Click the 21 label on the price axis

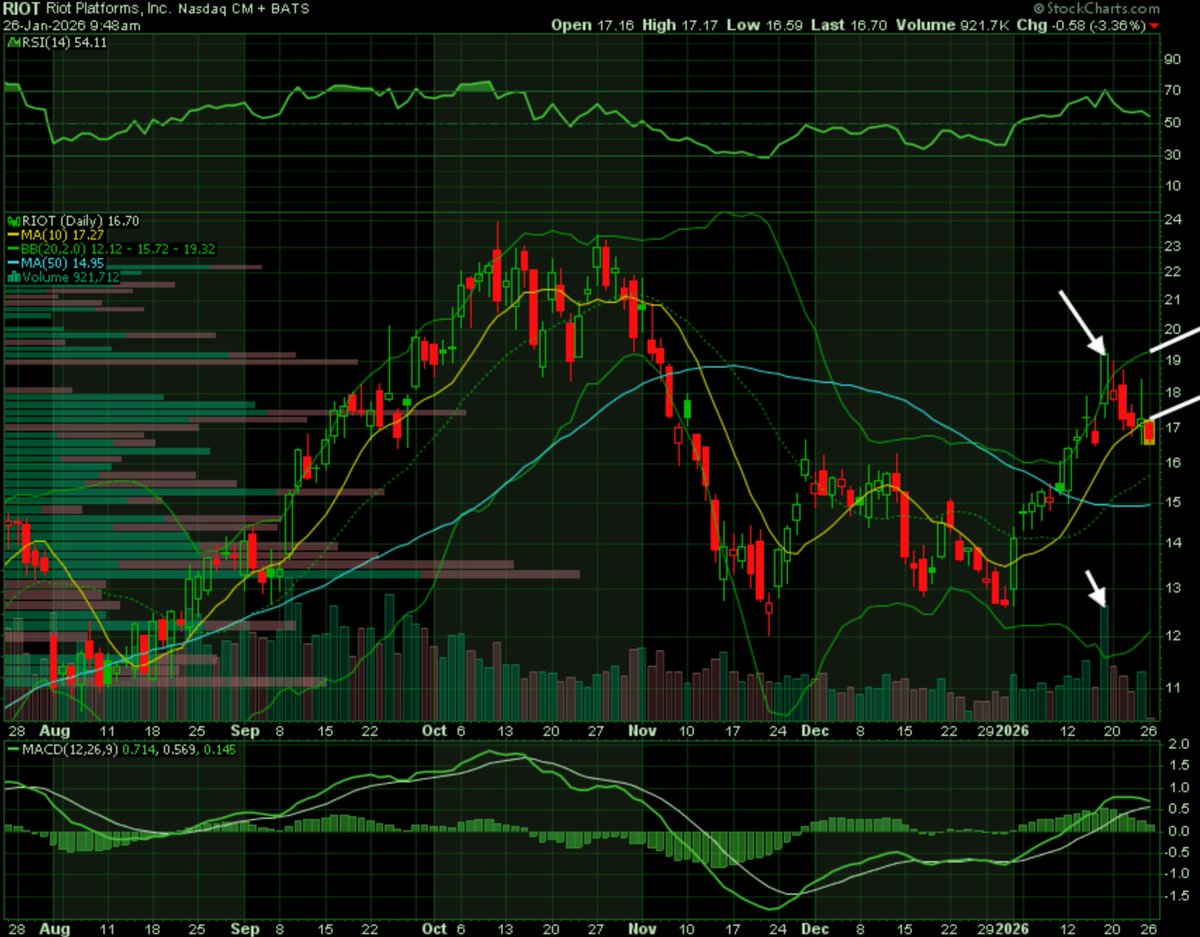pyautogui.click(x=1172, y=300)
